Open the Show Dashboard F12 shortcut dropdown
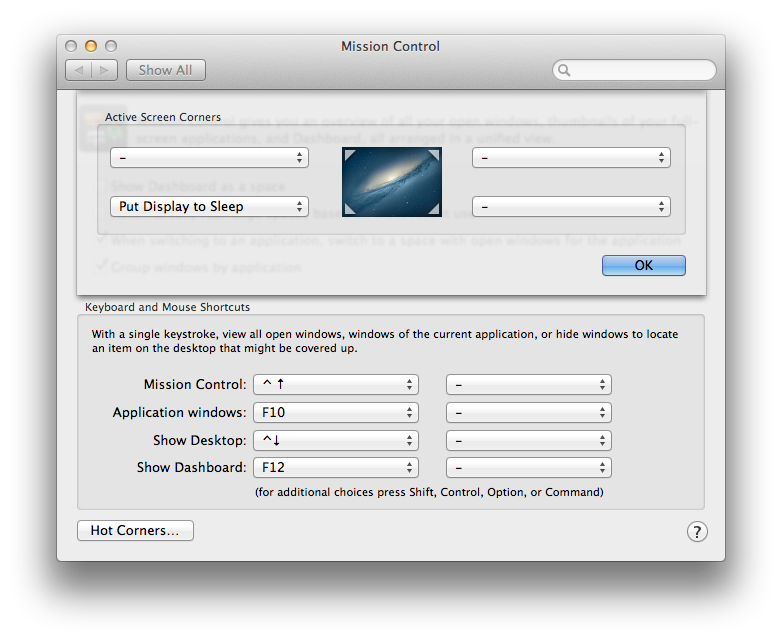Screen dimensions: 782x640 (335, 467)
